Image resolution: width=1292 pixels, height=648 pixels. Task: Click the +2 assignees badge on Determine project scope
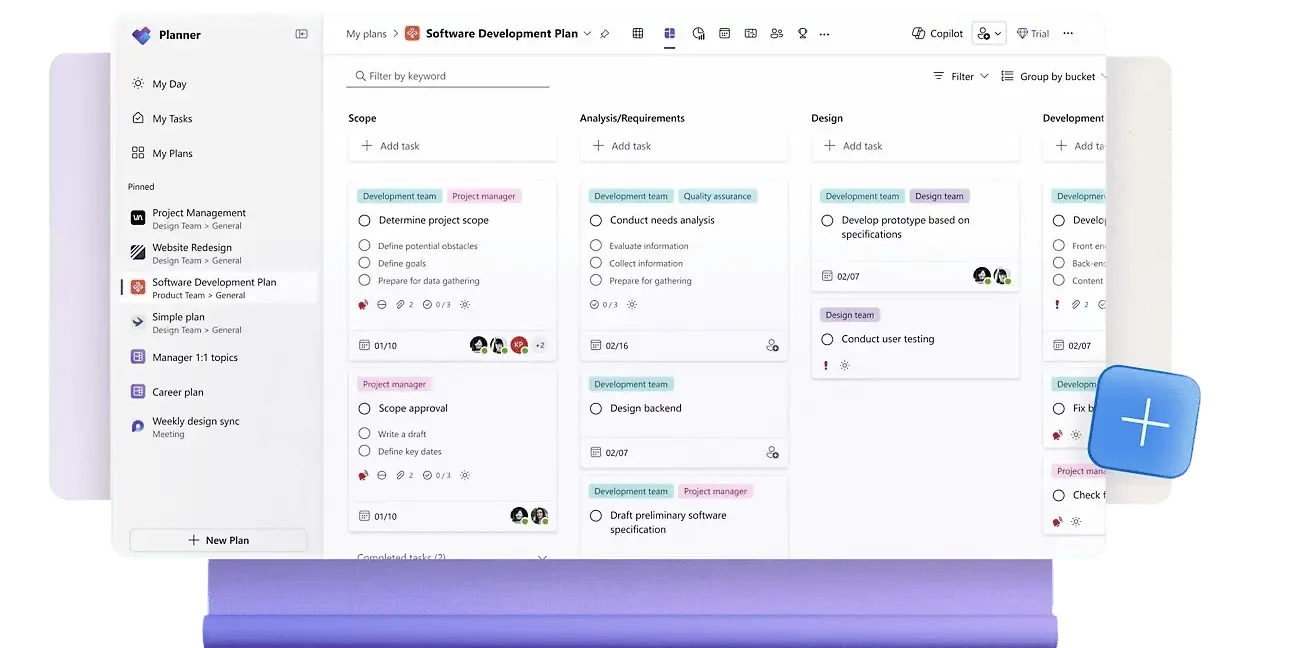coord(540,345)
